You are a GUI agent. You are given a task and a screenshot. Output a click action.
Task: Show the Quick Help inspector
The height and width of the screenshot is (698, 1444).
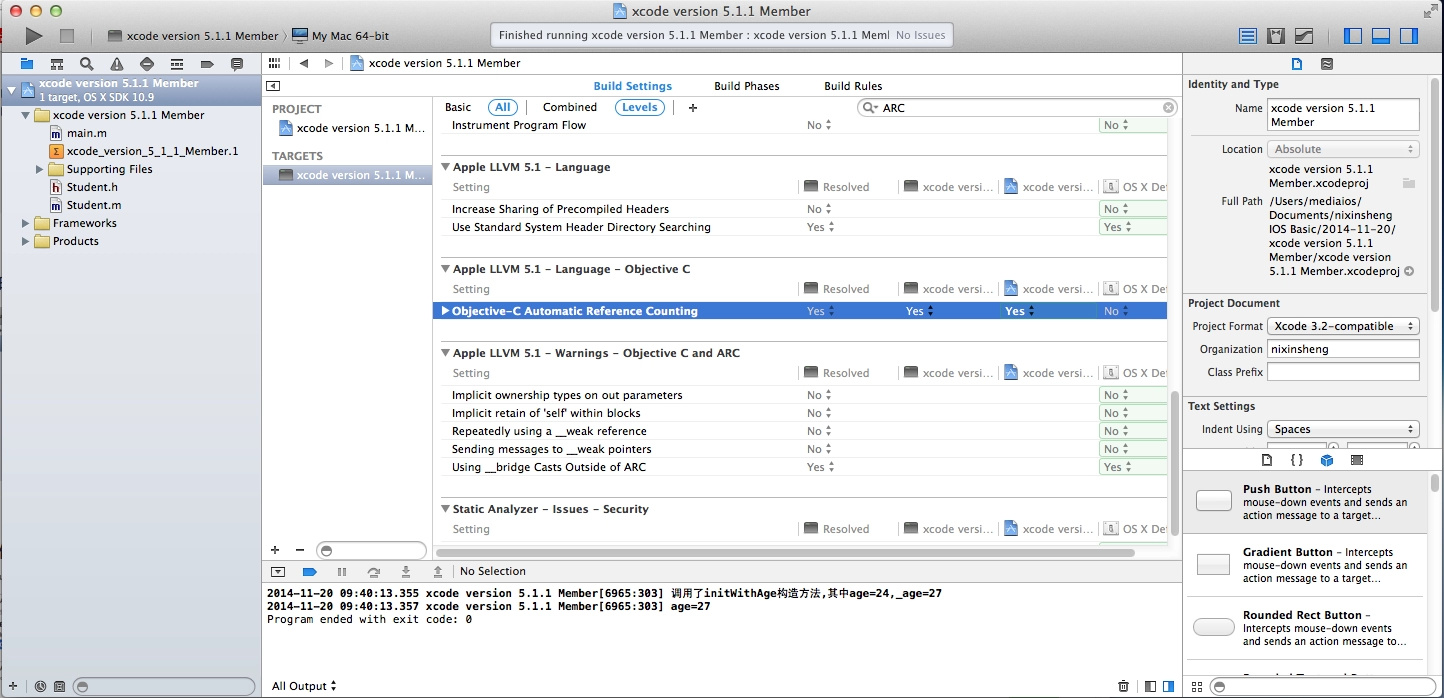1327,64
